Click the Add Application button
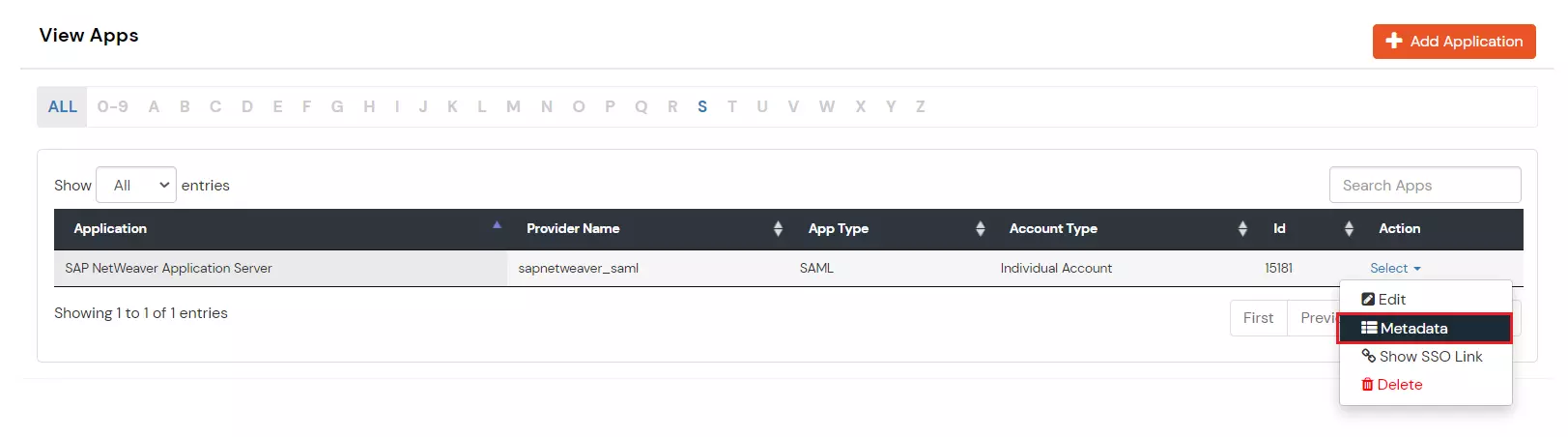This screenshot has height=437, width=1568. coord(1454,42)
